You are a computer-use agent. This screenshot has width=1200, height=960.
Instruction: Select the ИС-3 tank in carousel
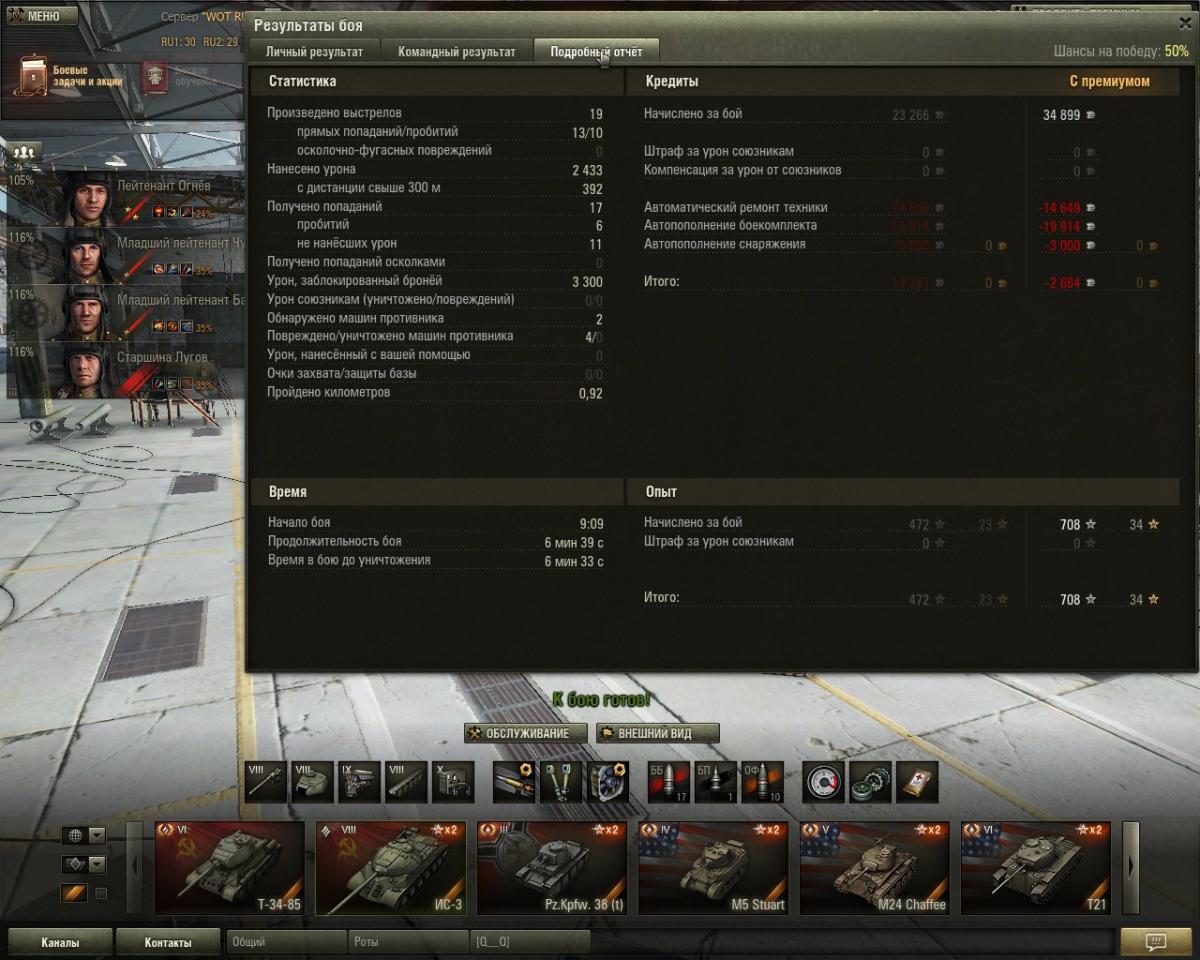[x=391, y=868]
